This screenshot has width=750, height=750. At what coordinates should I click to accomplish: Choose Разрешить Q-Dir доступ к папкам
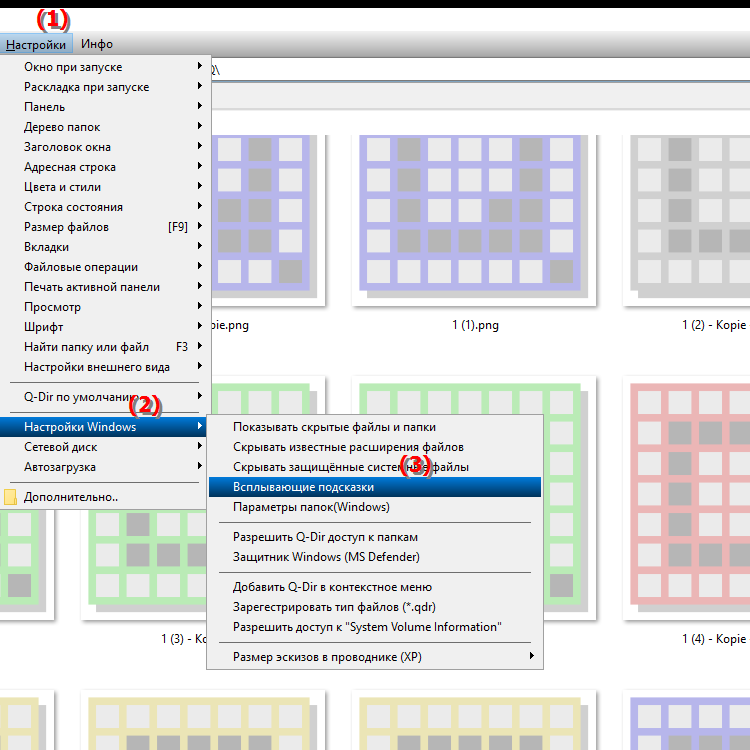pos(375,537)
